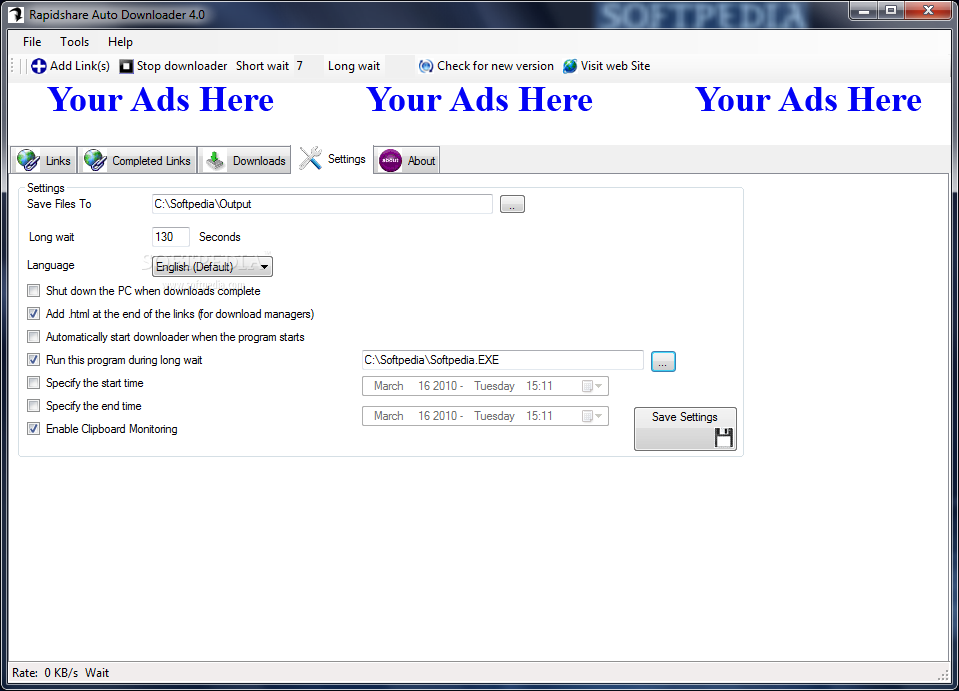Check Specify the end time
Viewport: 959px width, 691px height.
[x=34, y=405]
